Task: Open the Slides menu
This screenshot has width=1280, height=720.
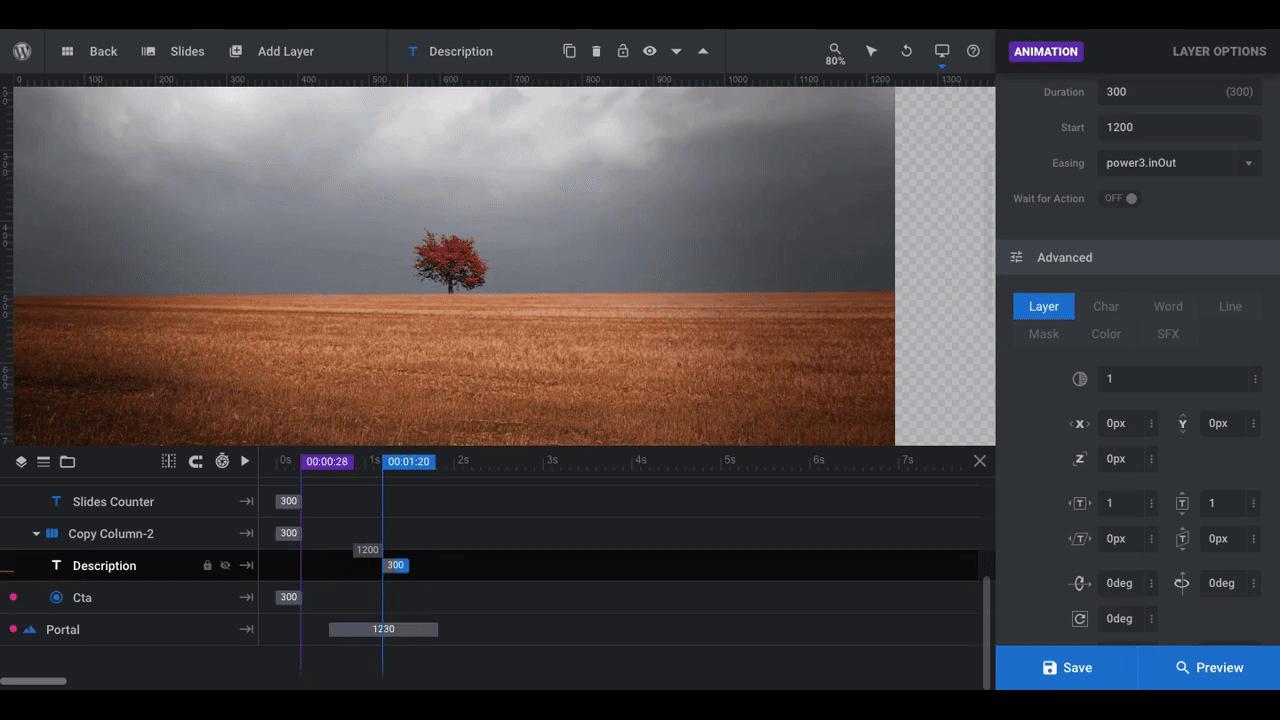Action: [x=173, y=51]
